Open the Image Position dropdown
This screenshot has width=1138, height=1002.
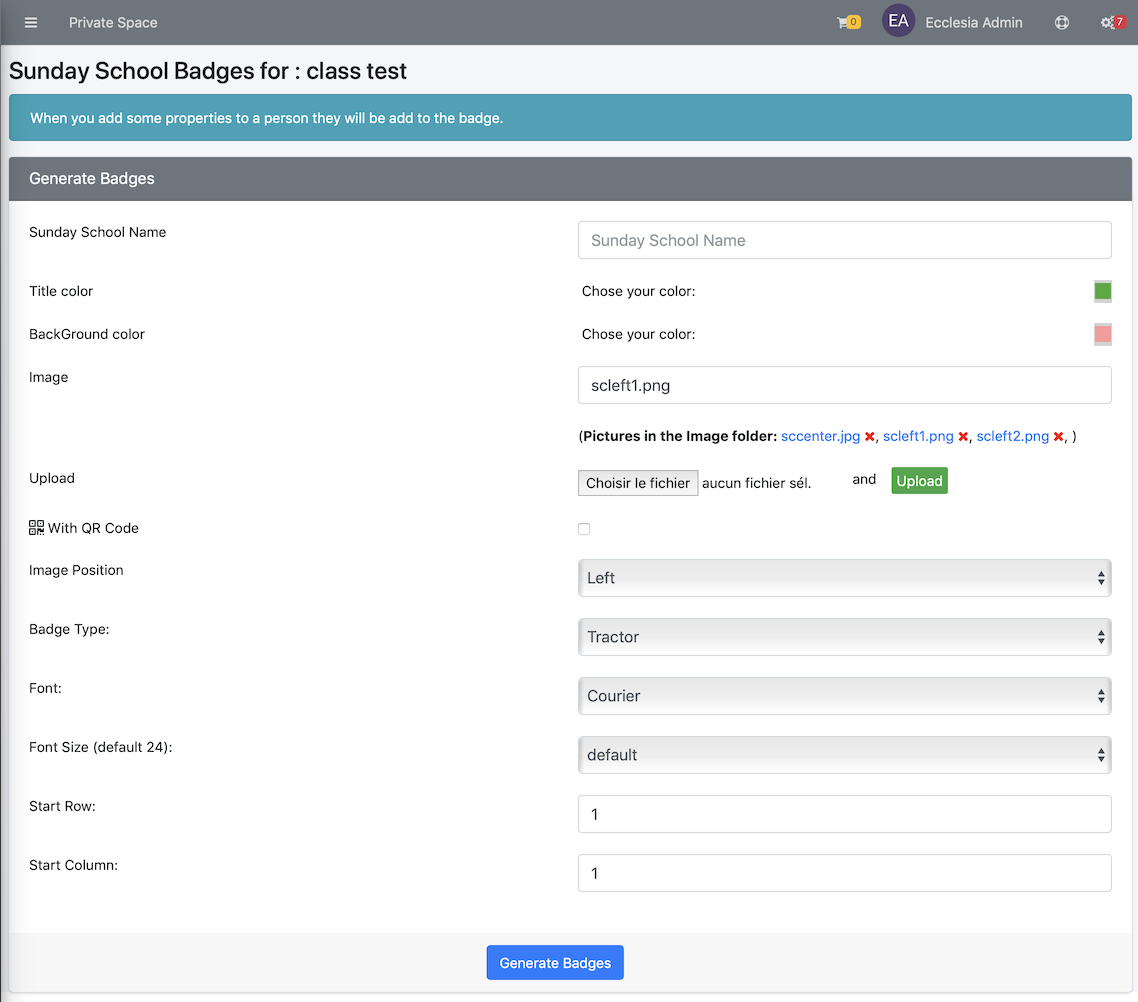(x=844, y=578)
